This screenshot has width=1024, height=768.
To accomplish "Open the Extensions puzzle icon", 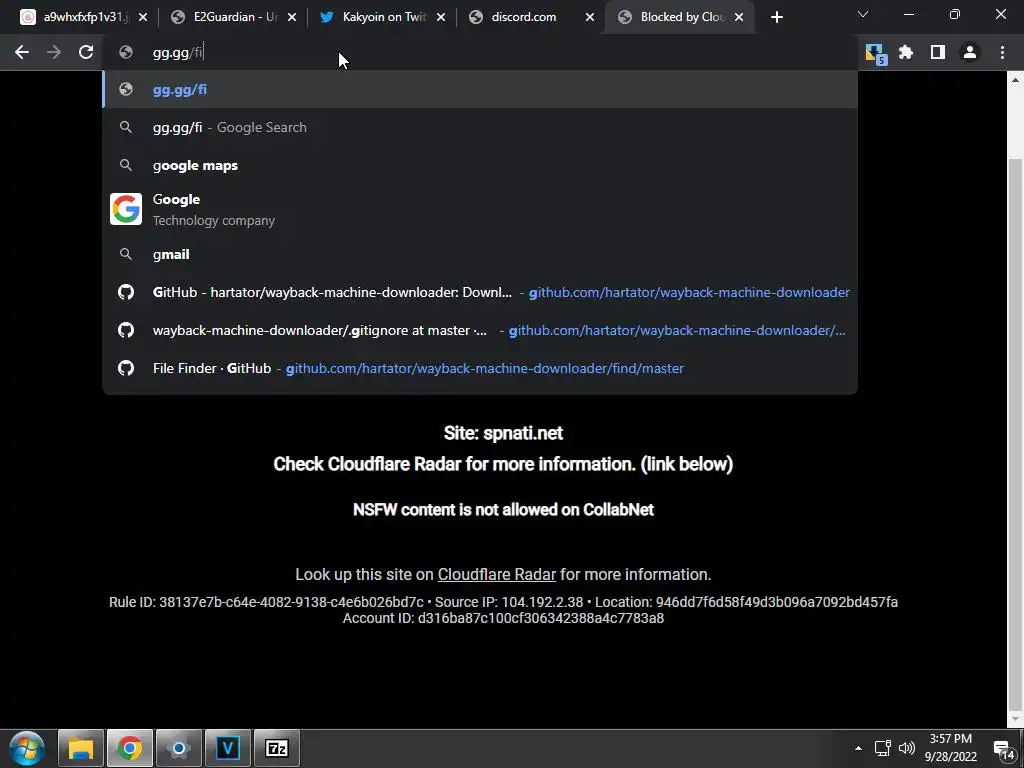I will coord(906,52).
